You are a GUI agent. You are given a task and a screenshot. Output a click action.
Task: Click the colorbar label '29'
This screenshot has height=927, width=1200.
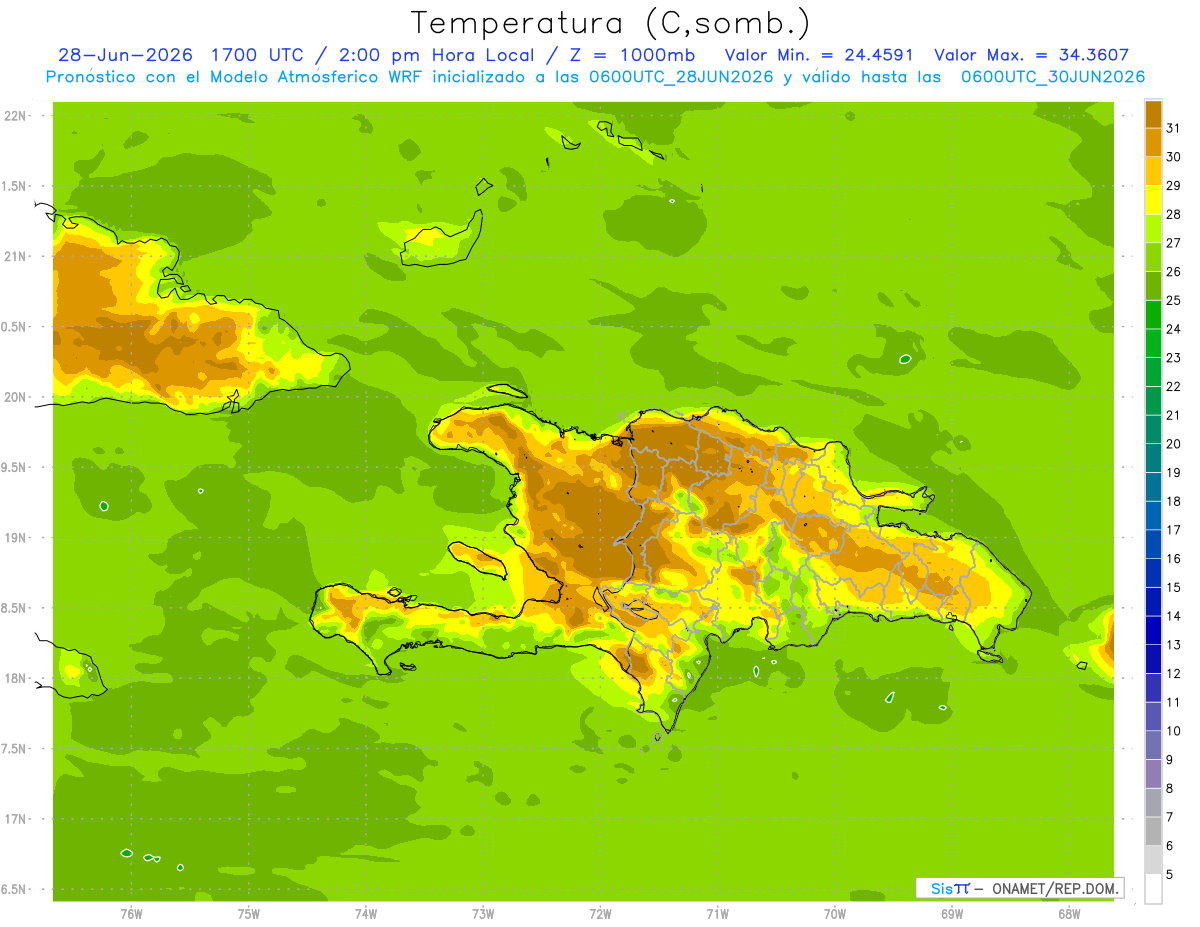tap(1173, 186)
